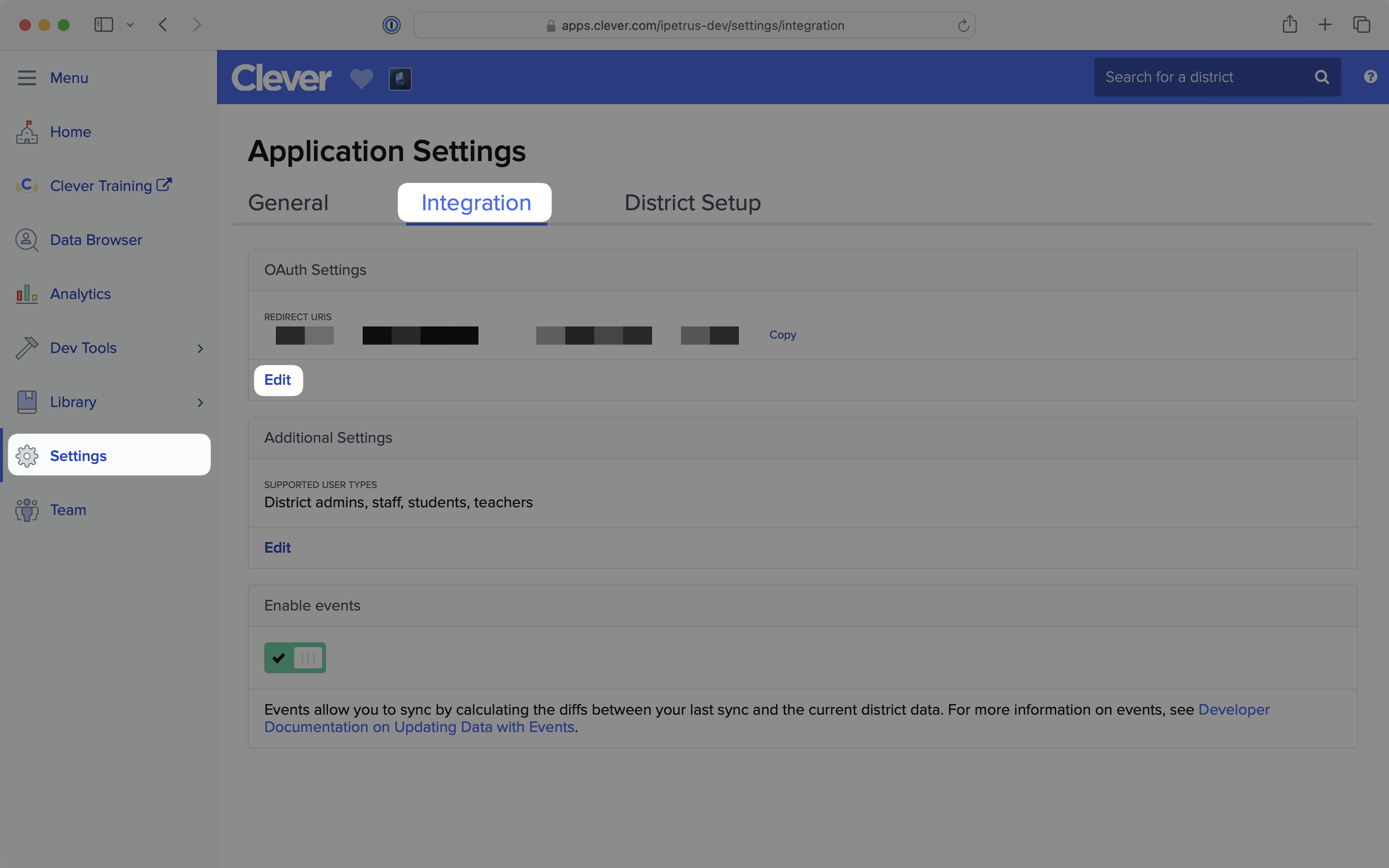This screenshot has height=868, width=1389.
Task: Expand the Library submenu chevron
Action: pos(200,403)
